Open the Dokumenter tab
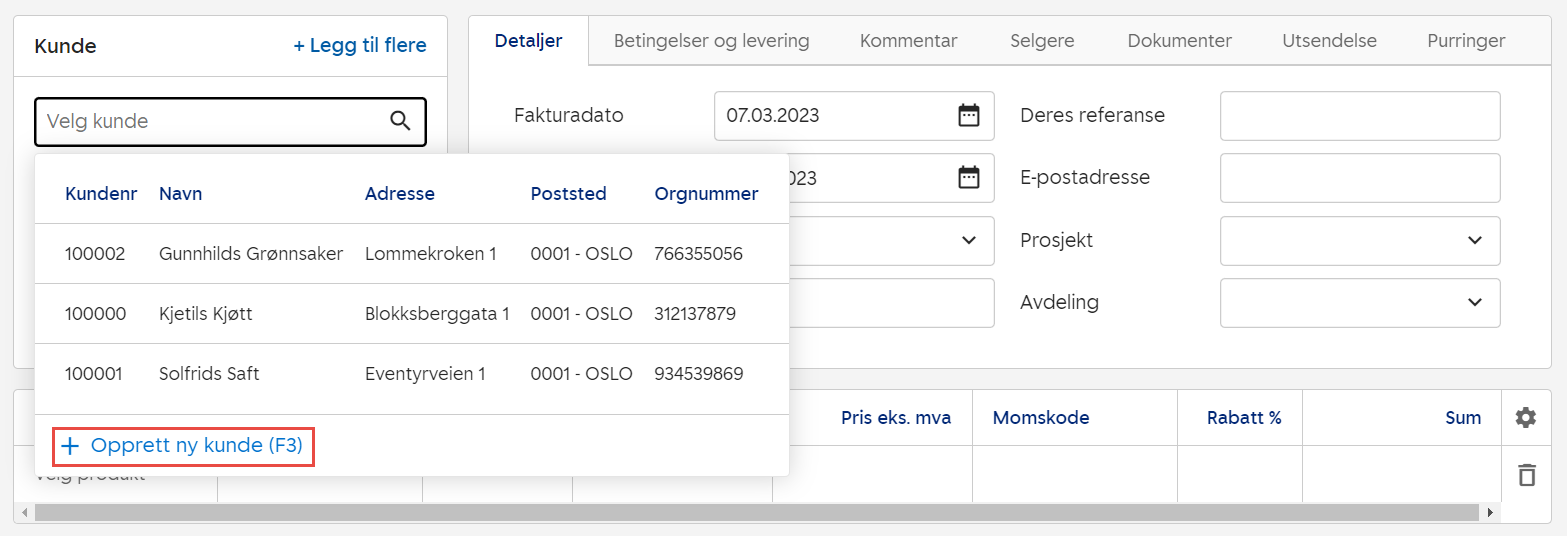This screenshot has width=1567, height=536. pyautogui.click(x=1179, y=41)
